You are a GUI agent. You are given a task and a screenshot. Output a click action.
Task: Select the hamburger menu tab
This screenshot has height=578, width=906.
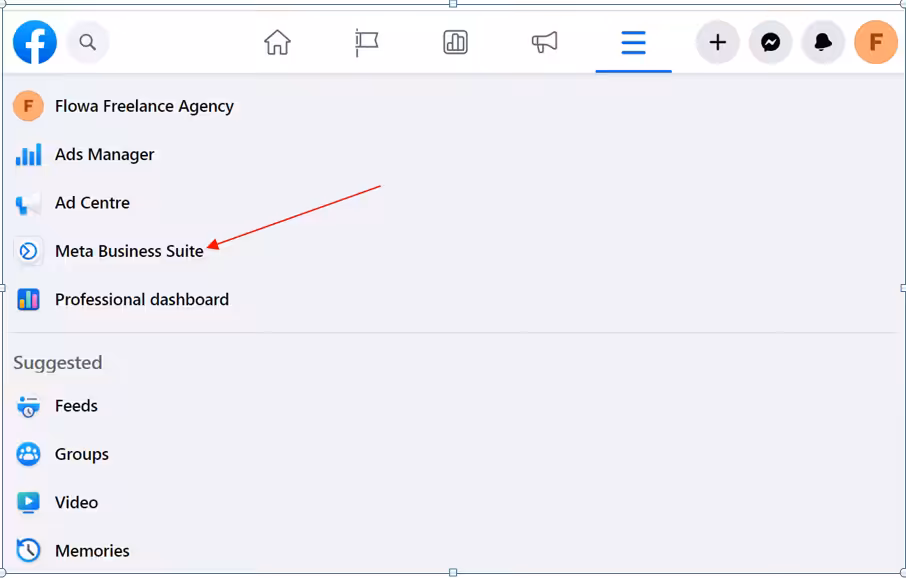(x=633, y=43)
